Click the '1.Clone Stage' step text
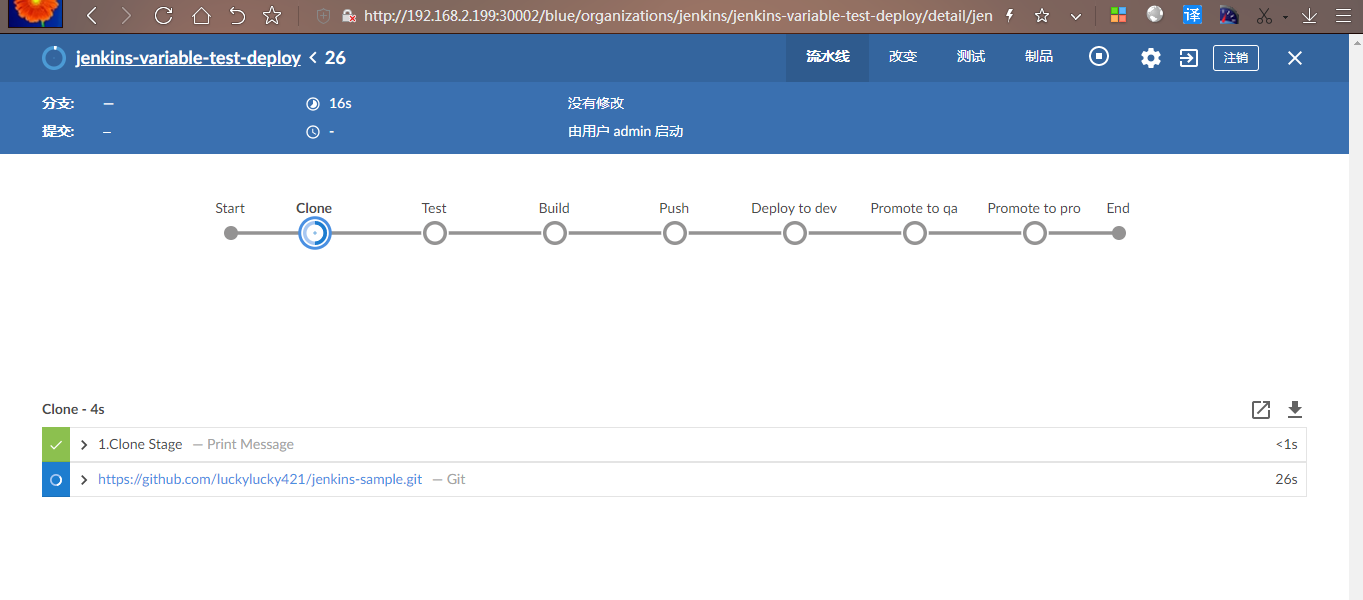The height and width of the screenshot is (600, 1363). coord(140,445)
